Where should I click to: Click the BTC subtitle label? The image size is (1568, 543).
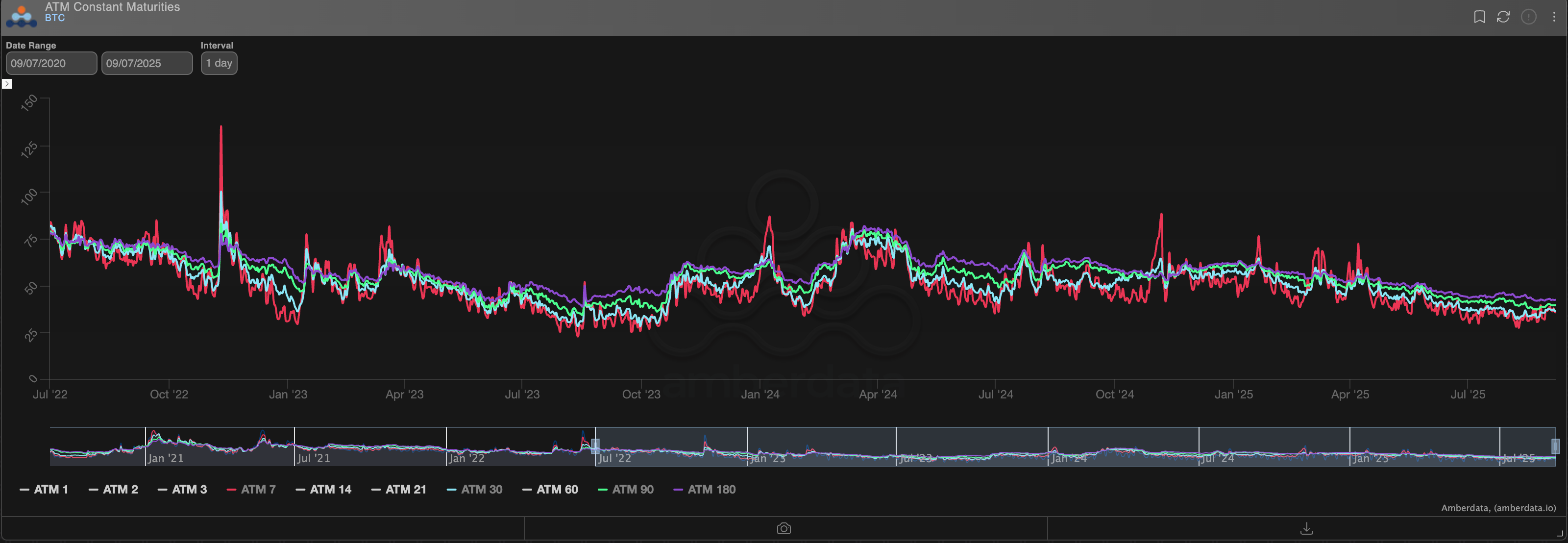pos(55,18)
